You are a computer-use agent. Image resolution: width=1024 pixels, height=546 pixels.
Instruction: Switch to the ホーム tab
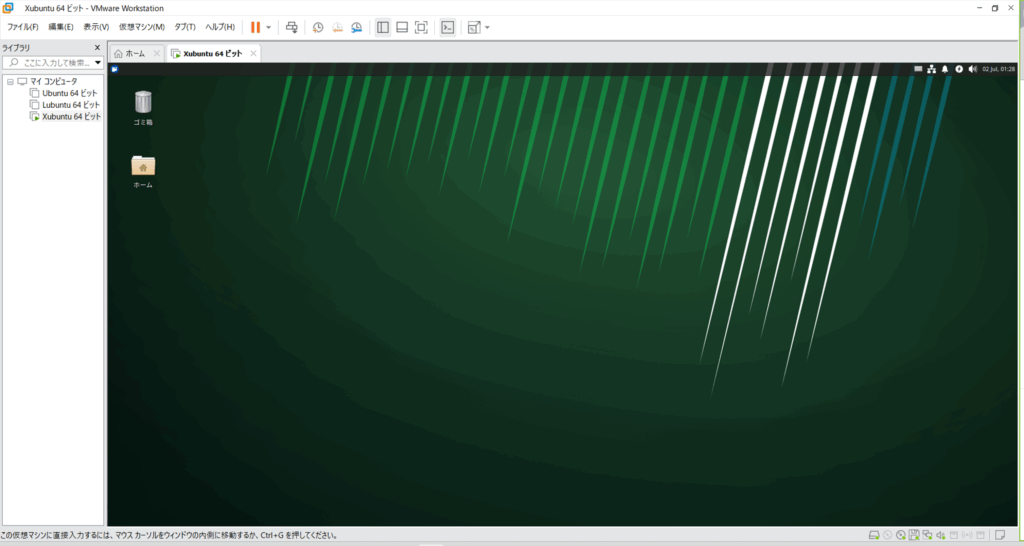click(134, 53)
